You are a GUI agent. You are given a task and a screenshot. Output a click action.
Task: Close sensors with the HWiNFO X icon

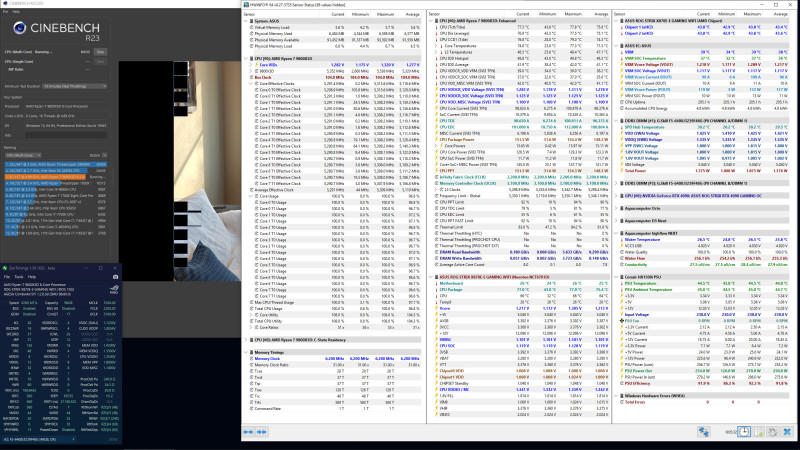[x=787, y=432]
